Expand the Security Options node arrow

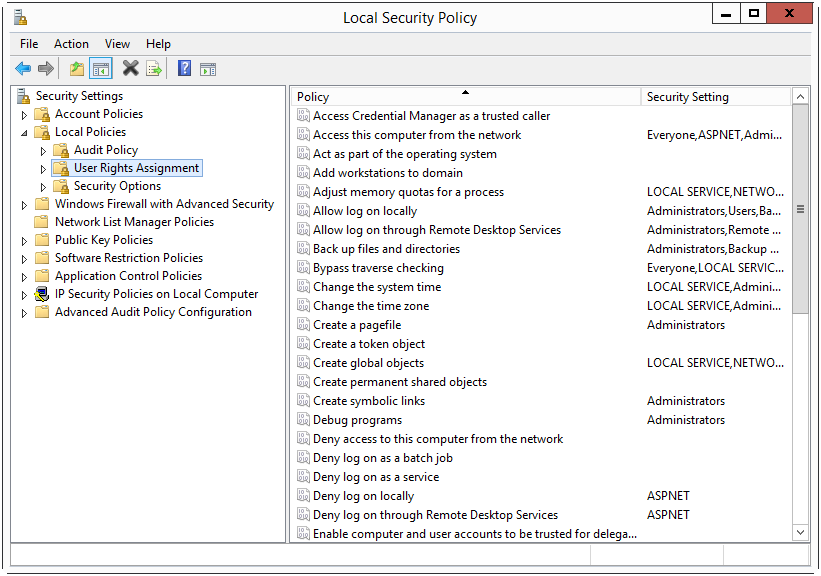[x=43, y=187]
